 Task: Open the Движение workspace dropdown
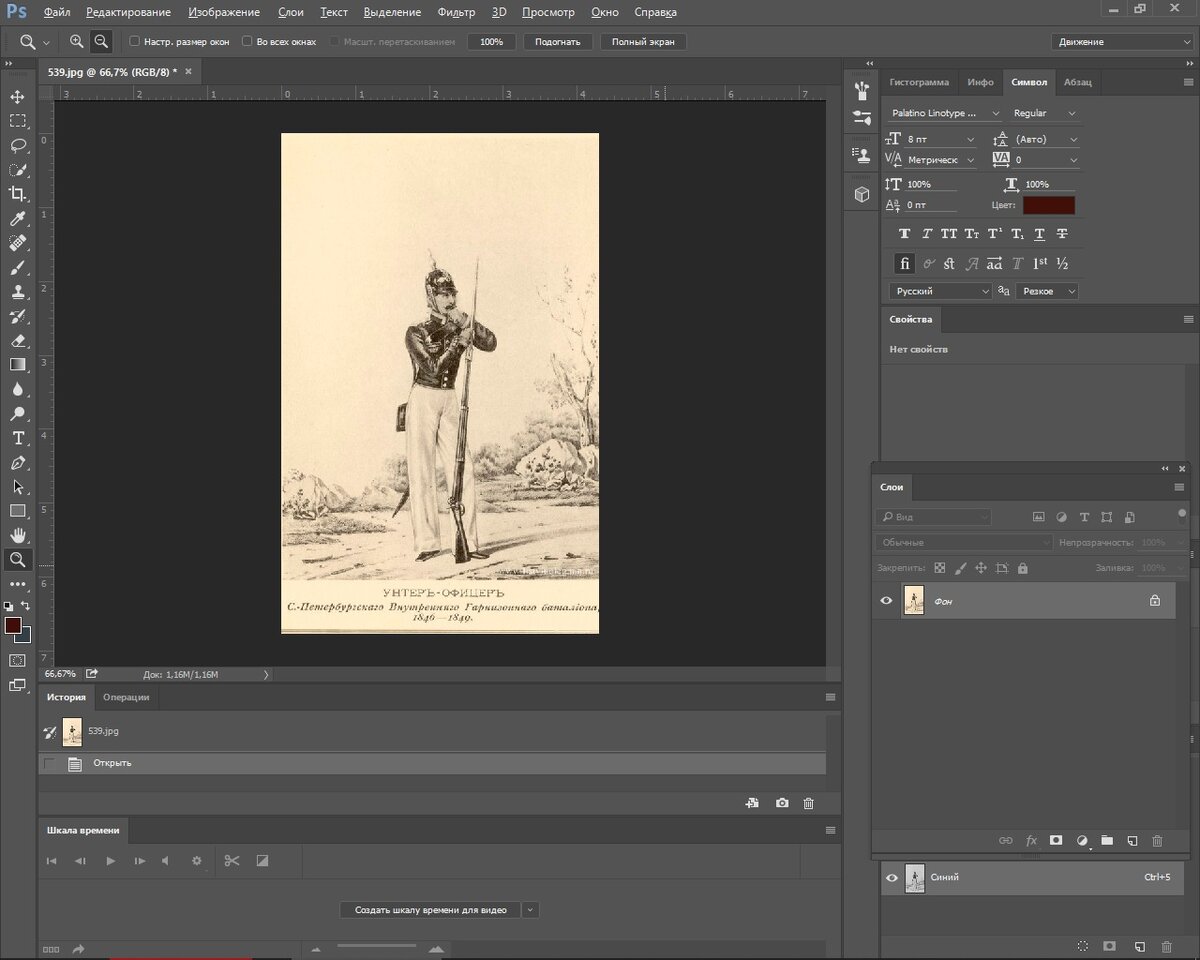coord(1122,42)
